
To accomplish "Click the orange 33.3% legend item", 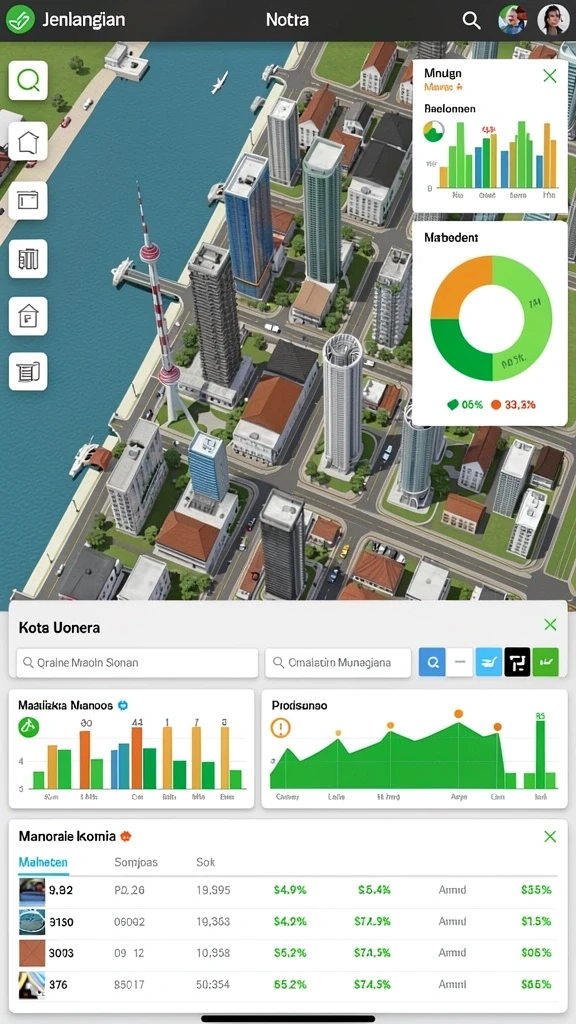I will pos(513,405).
